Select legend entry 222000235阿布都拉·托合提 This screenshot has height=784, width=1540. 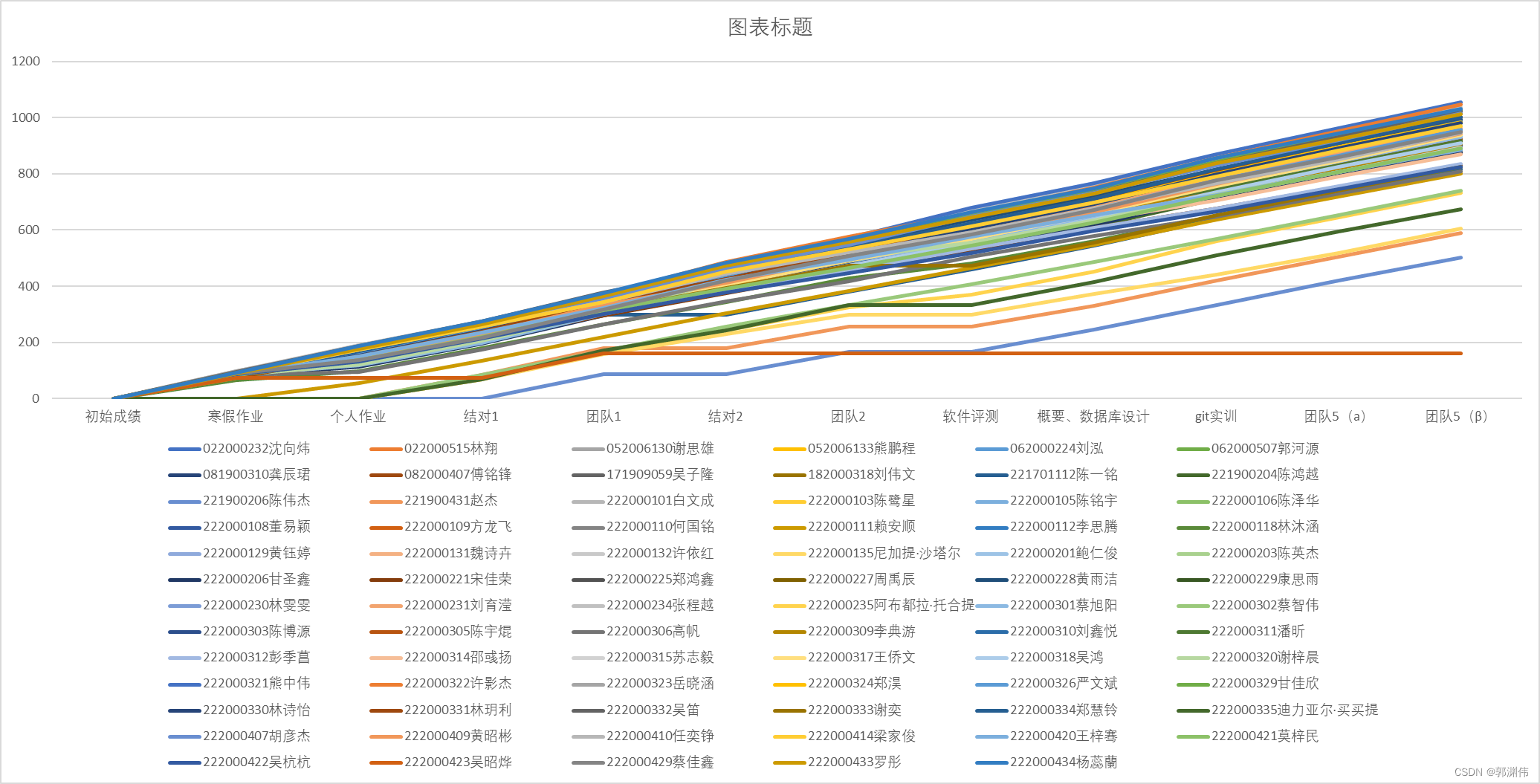tap(890, 605)
